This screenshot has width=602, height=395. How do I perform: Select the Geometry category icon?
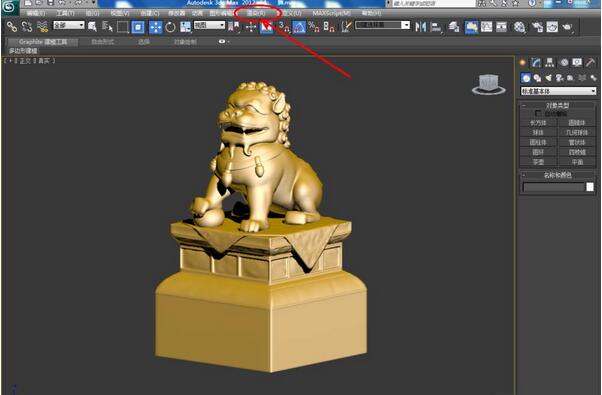[526, 78]
